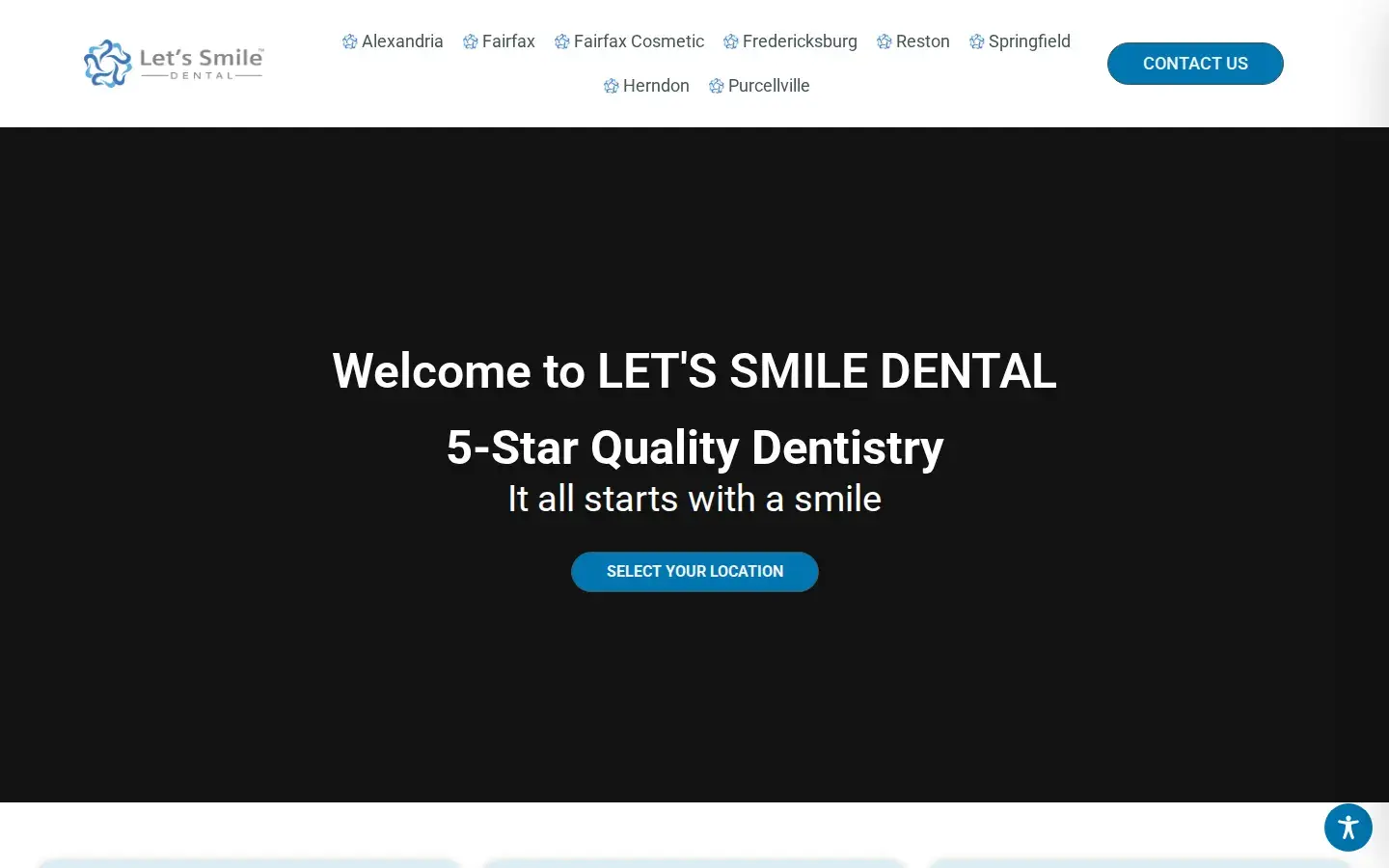The image size is (1389, 868).
Task: Click the icon beside Reston
Action: coord(885,41)
